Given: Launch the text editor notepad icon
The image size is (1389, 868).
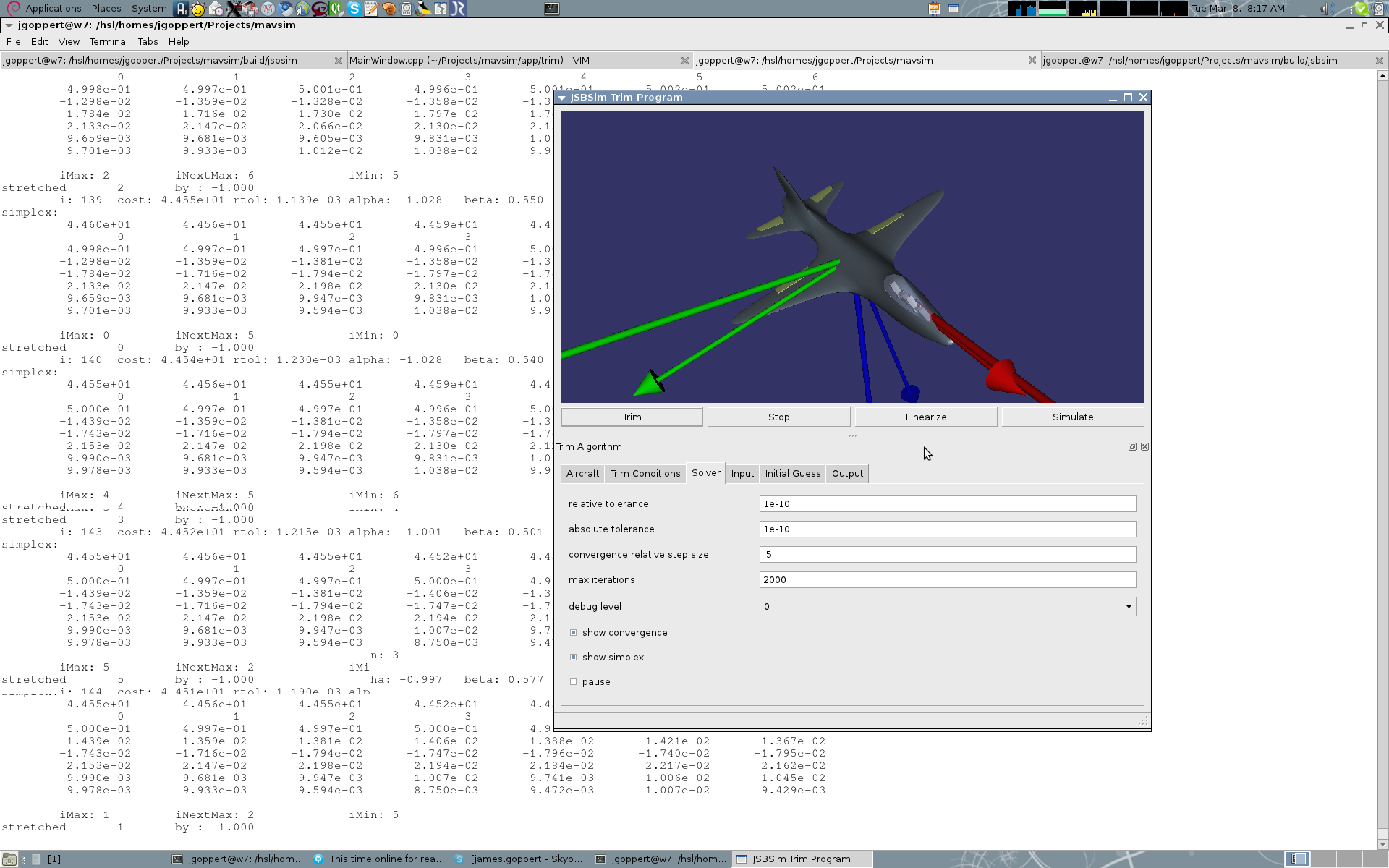Looking at the screenshot, I should pyautogui.click(x=371, y=9).
